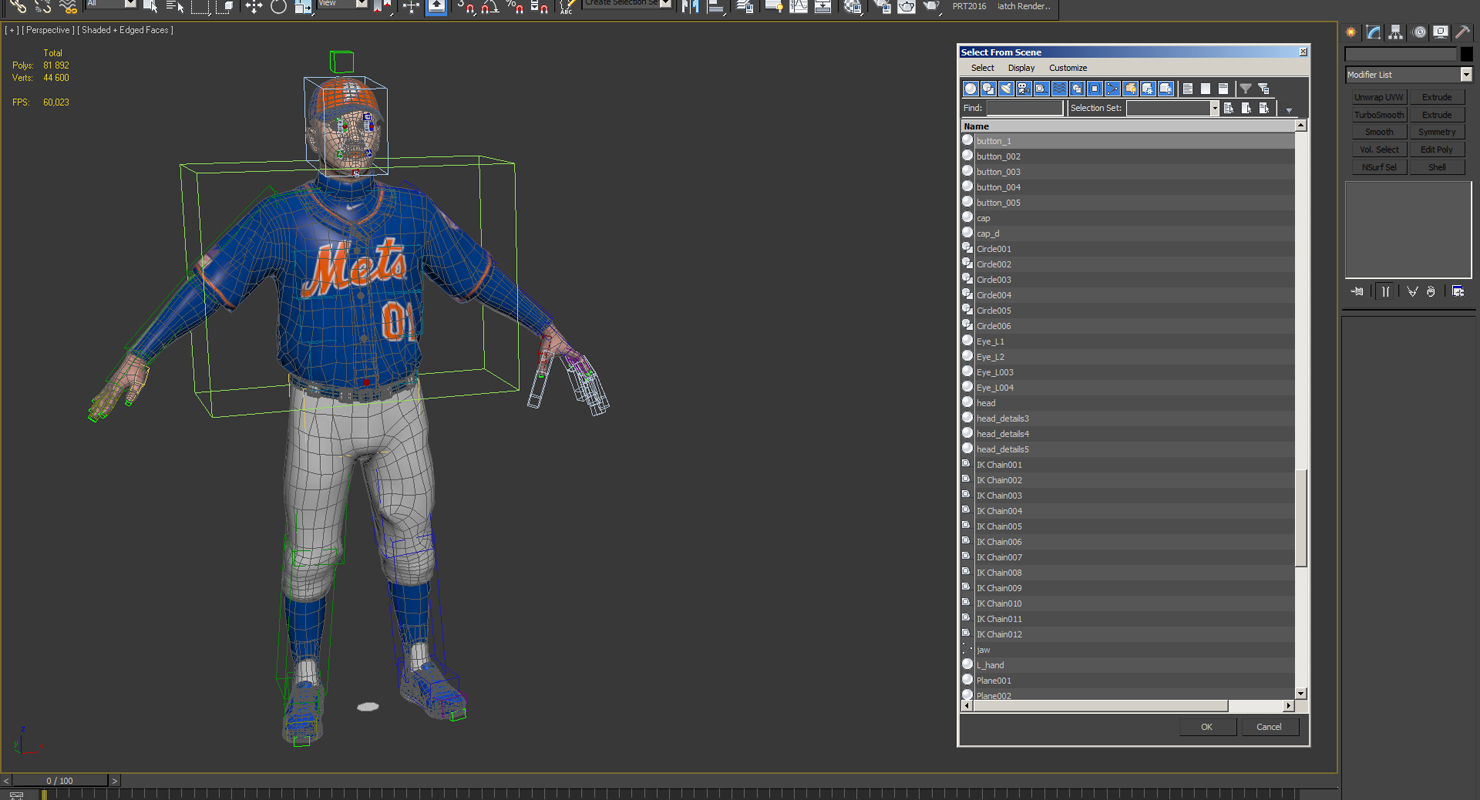This screenshot has width=1480, height=800.
Task: Click Make Unique icon below modifier stack
Action: (x=1412, y=292)
